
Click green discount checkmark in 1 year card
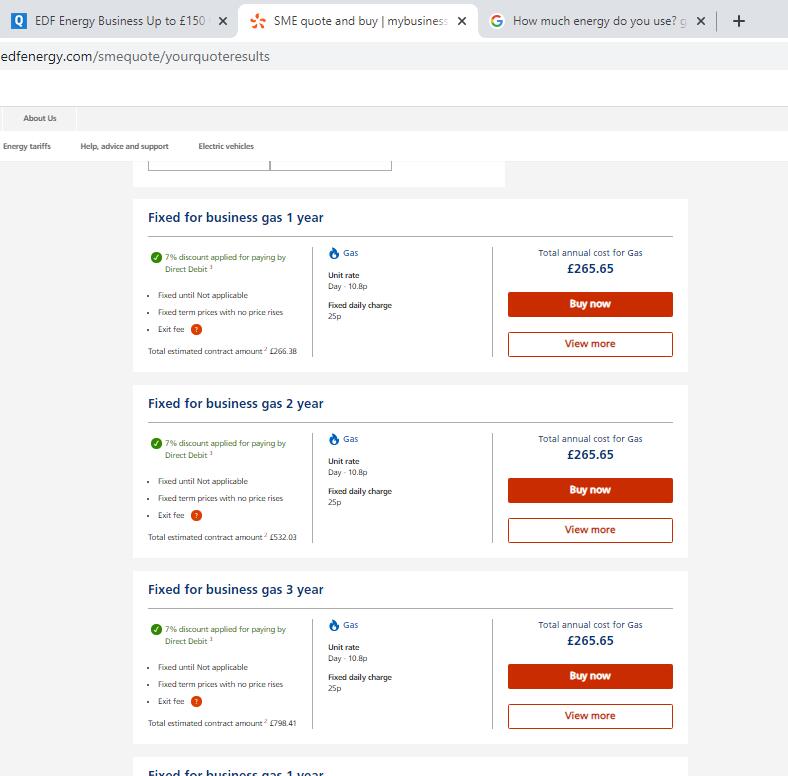[156, 257]
